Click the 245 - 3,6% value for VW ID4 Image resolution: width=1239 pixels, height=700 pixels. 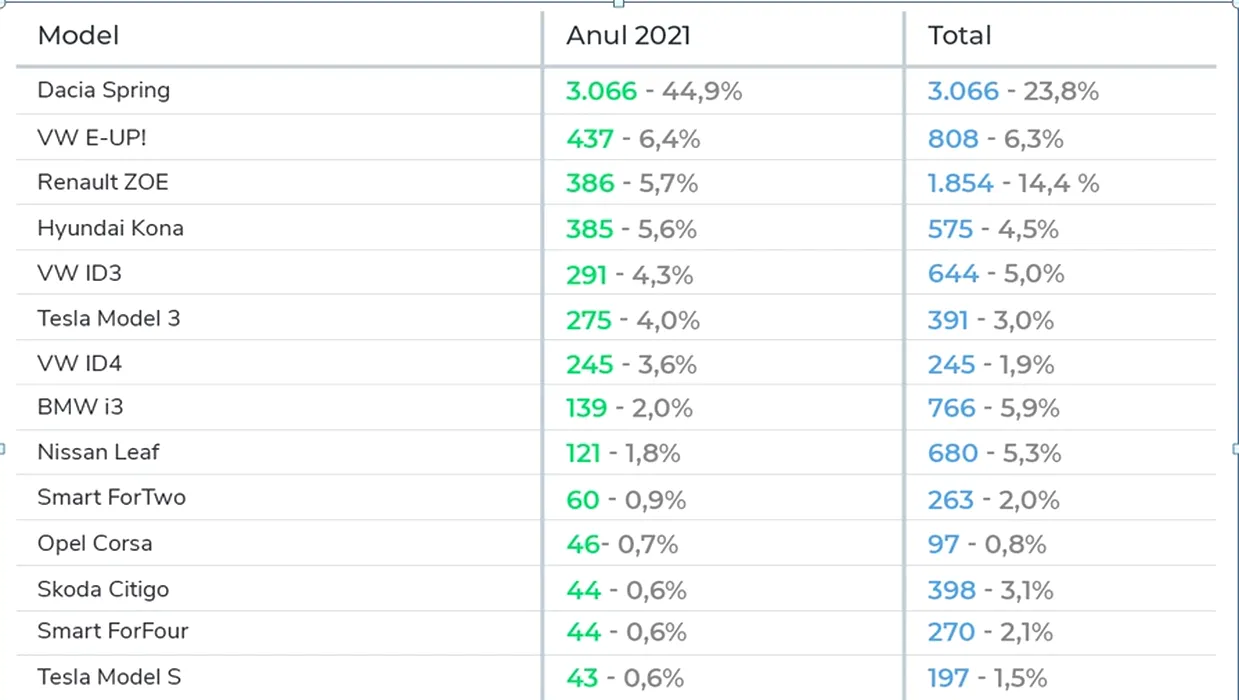pos(631,365)
